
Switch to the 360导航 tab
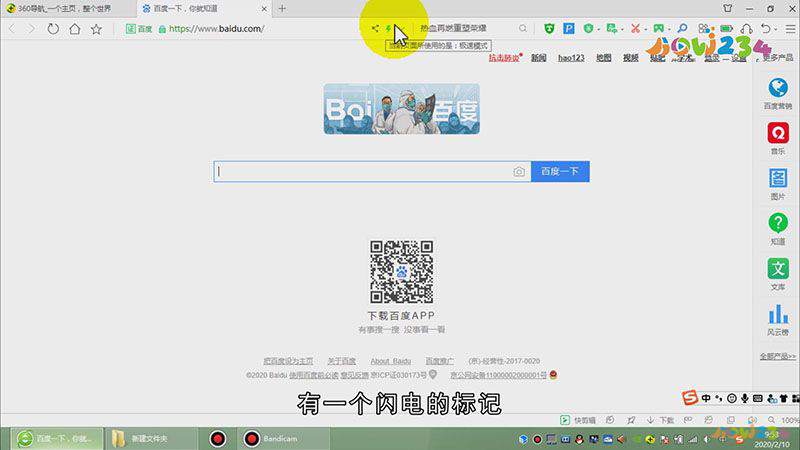click(68, 9)
